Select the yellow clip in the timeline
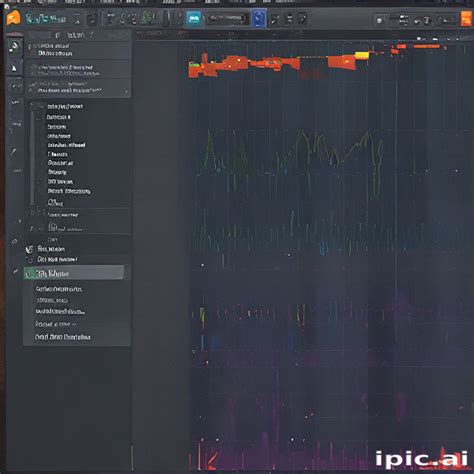This screenshot has height=474, width=474. point(362,55)
